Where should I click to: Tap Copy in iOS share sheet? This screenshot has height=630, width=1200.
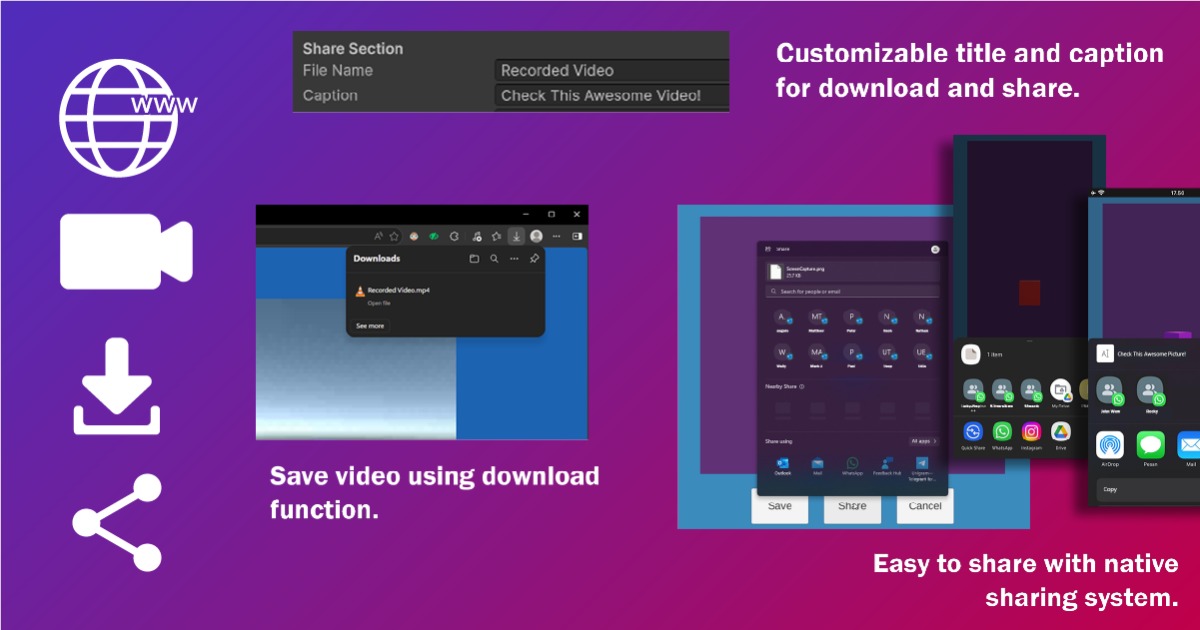pyautogui.click(x=1148, y=490)
